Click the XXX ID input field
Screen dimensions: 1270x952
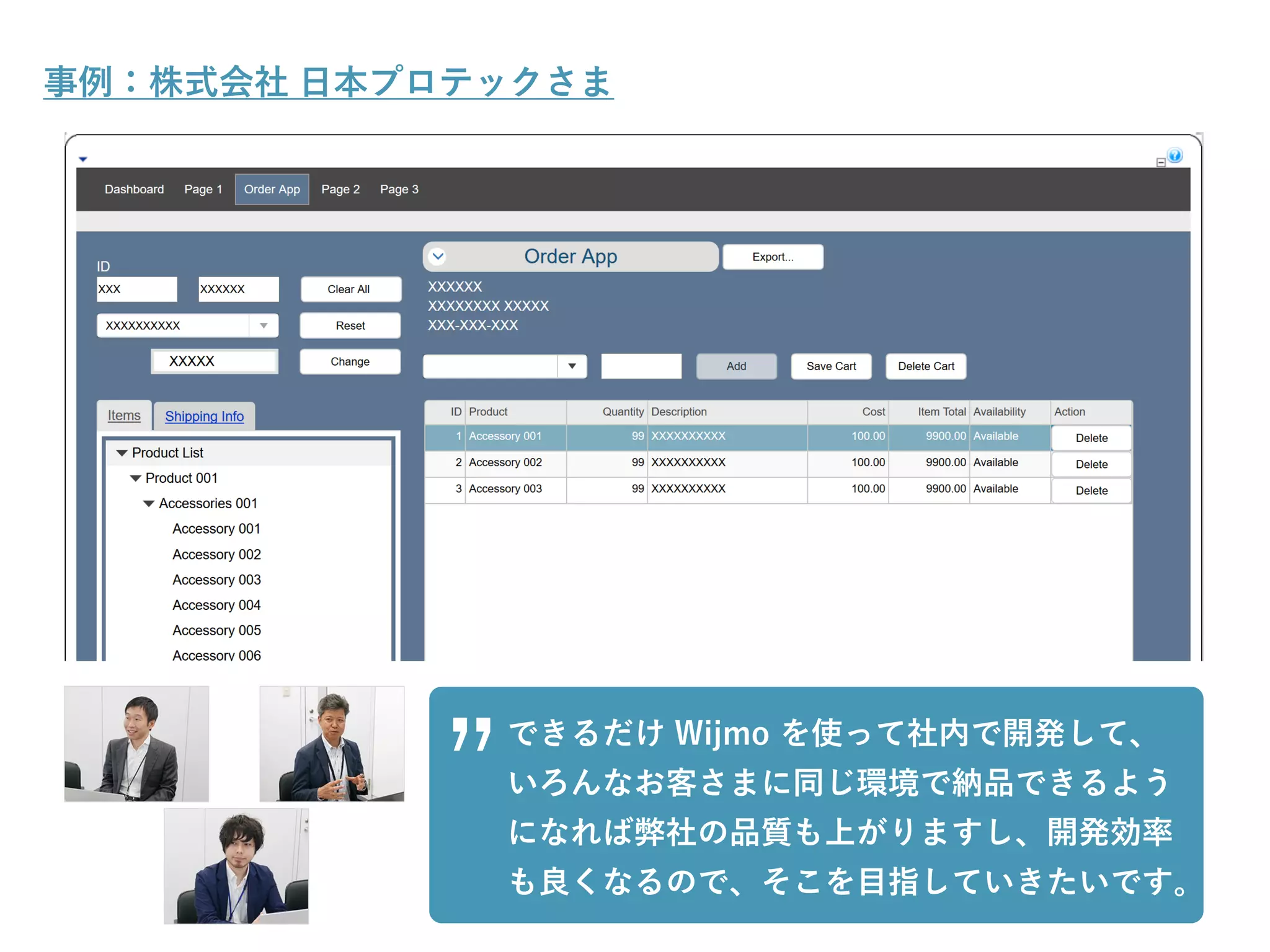[x=137, y=289]
